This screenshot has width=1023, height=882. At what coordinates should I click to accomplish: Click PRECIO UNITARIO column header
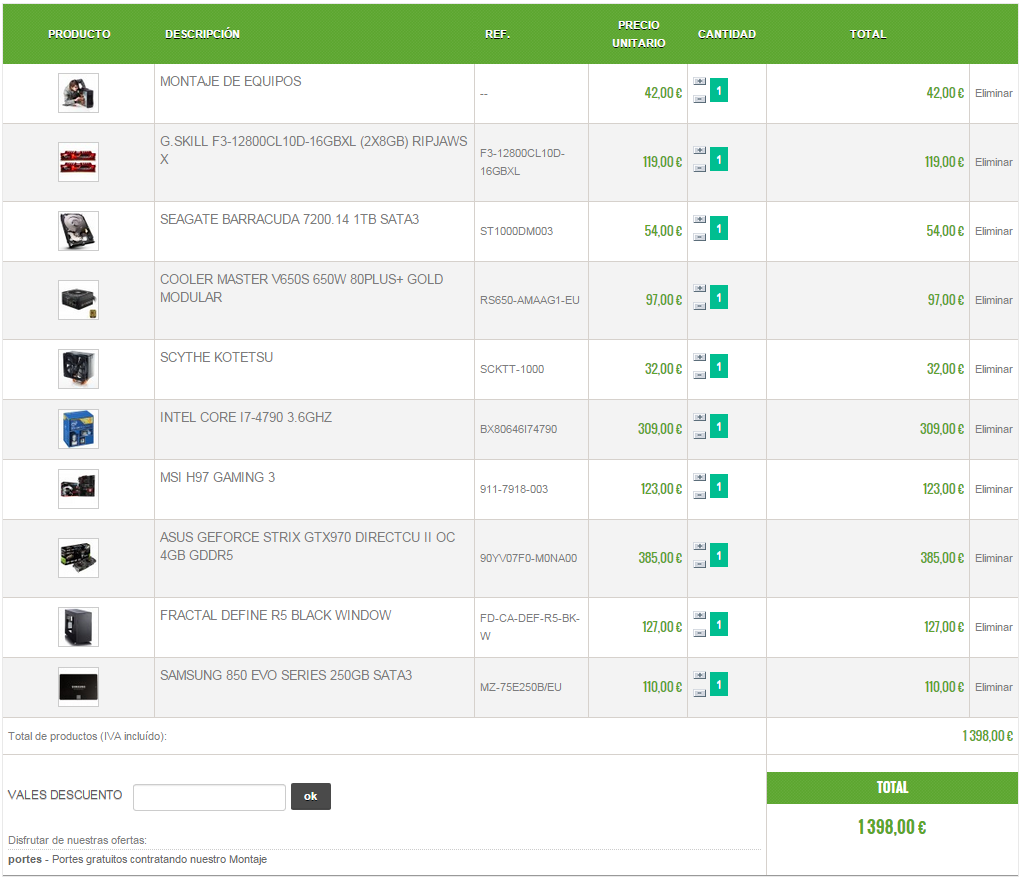pos(639,35)
